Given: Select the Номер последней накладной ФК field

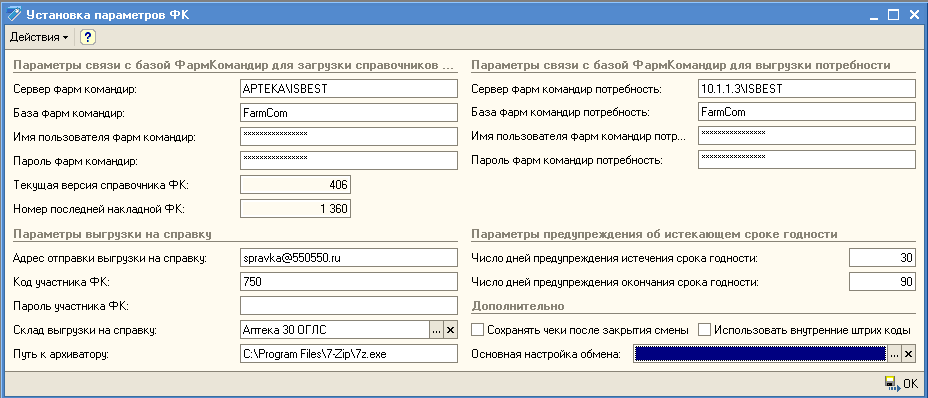Looking at the screenshot, I should pos(295,208).
